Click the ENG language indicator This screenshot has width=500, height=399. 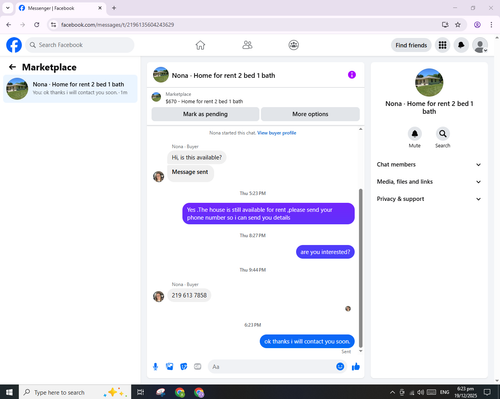coord(444,392)
